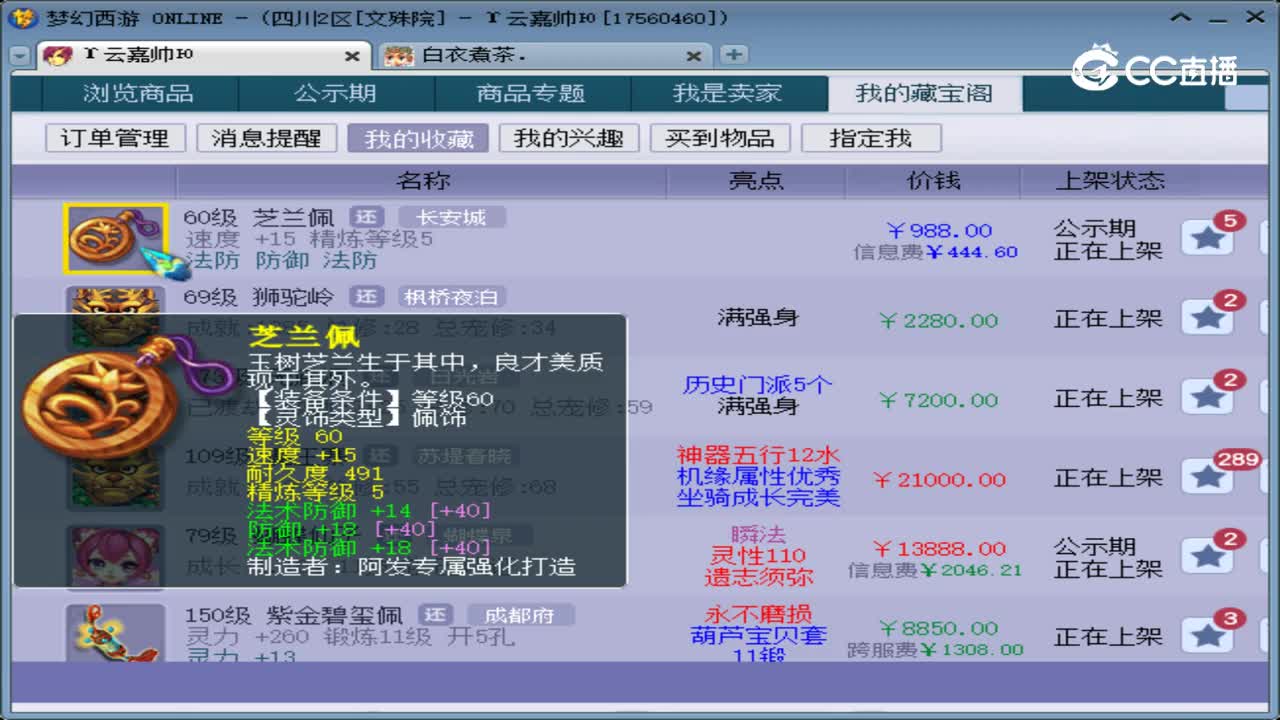Viewport: 1280px width, 720px height.
Task: Click the 长安城 server tag
Action: 452,217
